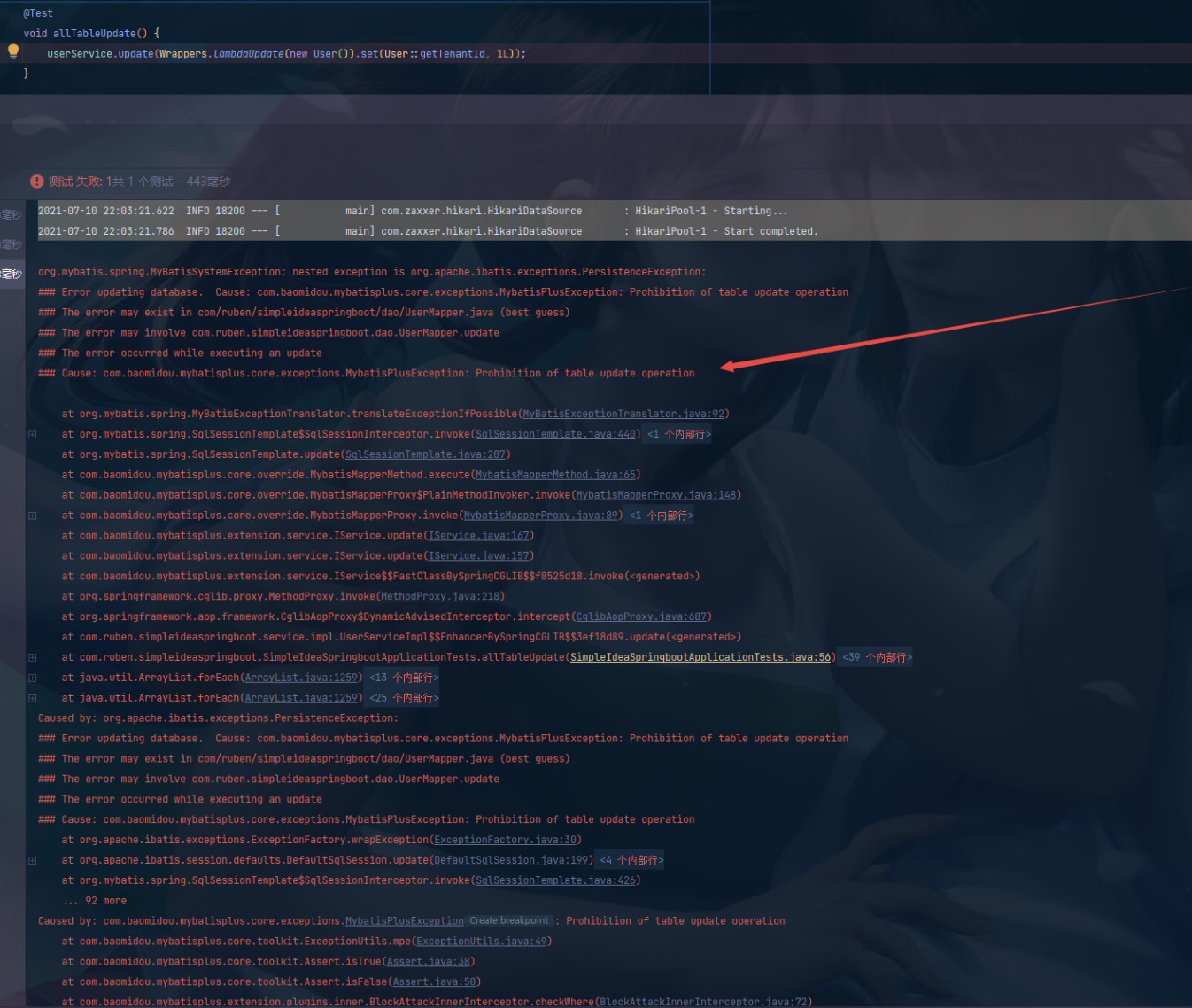The image size is (1192, 1008).
Task: Jump to BlockAttackInnerInterceptor.java:72
Action: coord(704,1002)
